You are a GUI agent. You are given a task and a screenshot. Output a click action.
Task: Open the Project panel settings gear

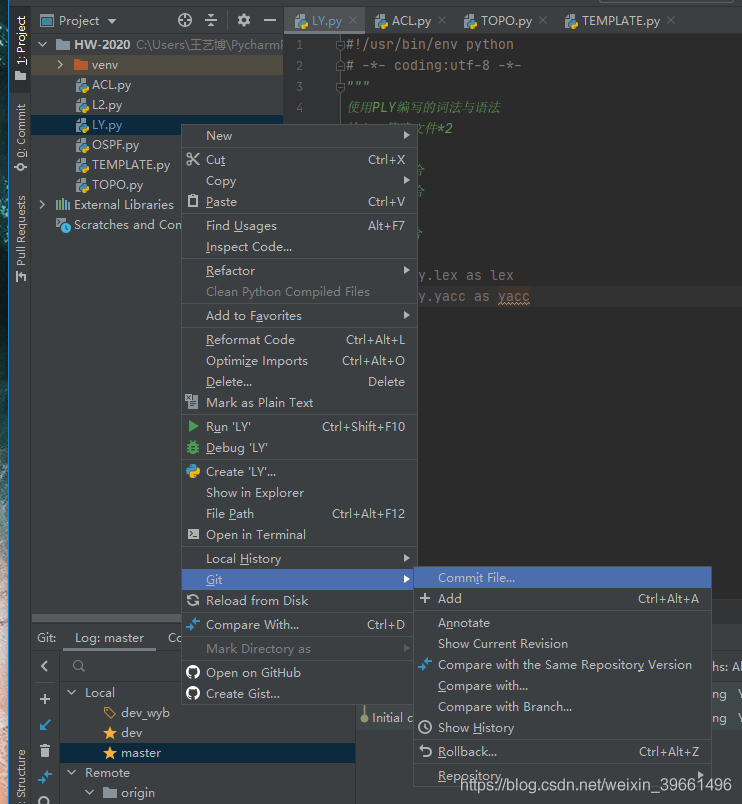(x=244, y=20)
